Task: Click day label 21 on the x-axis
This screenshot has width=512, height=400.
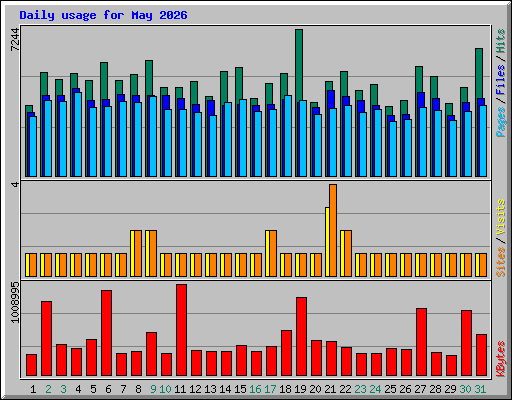Action: coord(330,389)
